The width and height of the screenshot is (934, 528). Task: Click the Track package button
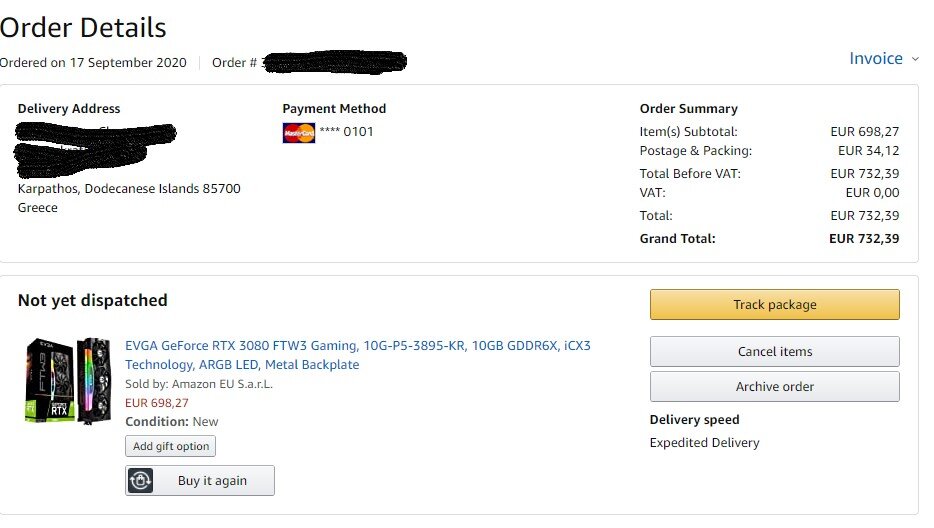coord(774,305)
